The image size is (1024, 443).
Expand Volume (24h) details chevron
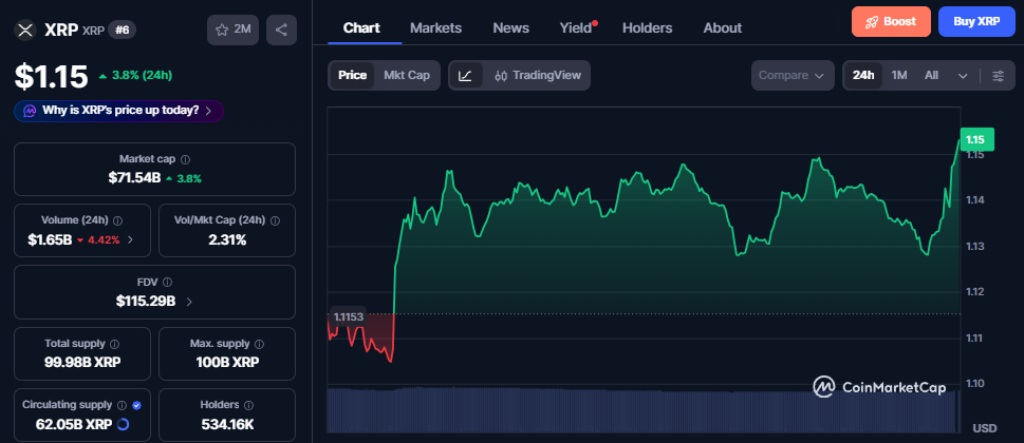pos(130,240)
